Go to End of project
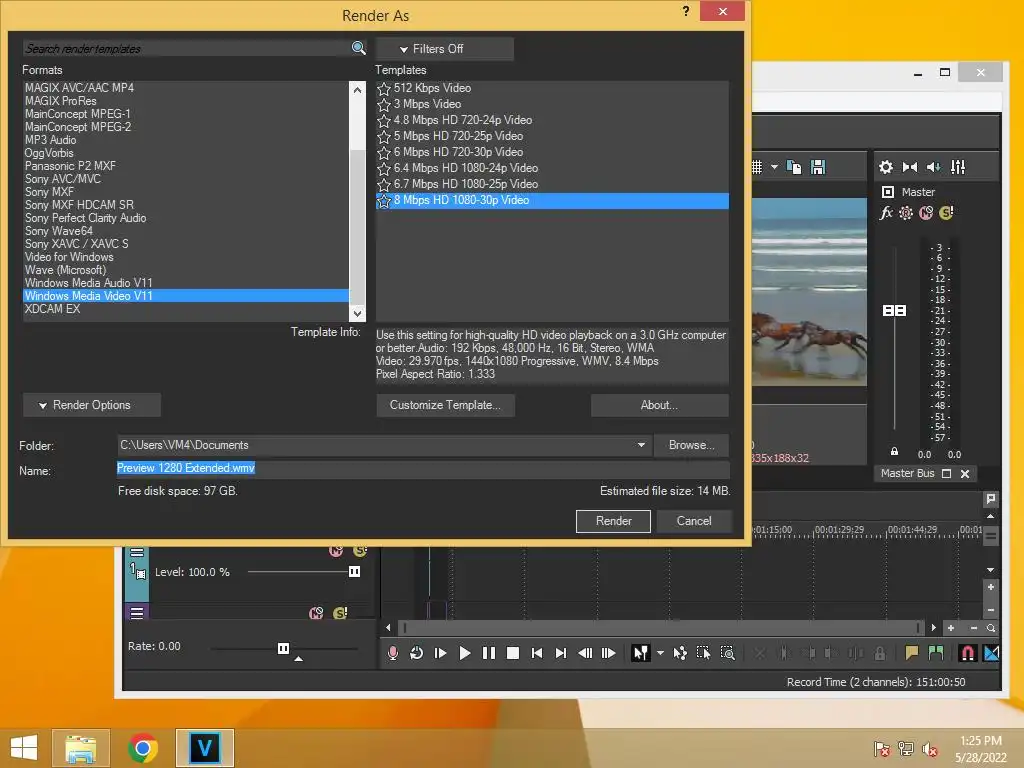Screen dimensions: 1024x768 (x=561, y=653)
